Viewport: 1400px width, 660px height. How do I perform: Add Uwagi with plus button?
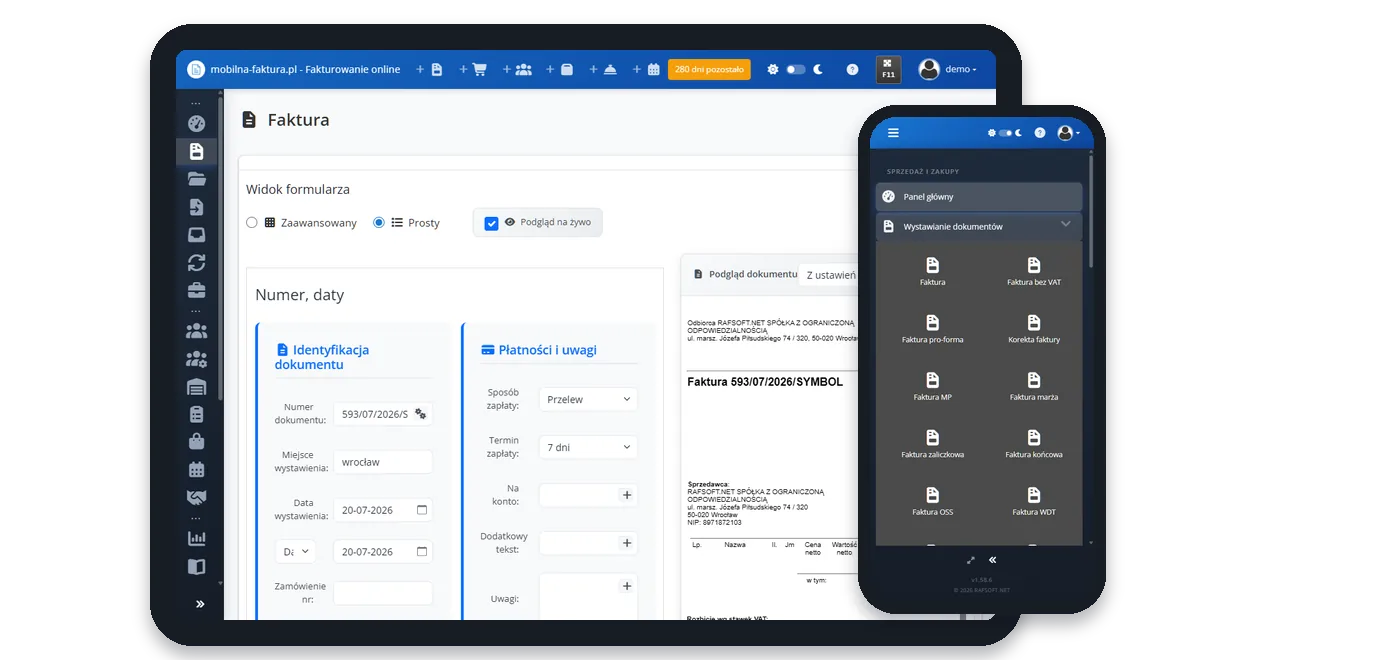(x=627, y=586)
